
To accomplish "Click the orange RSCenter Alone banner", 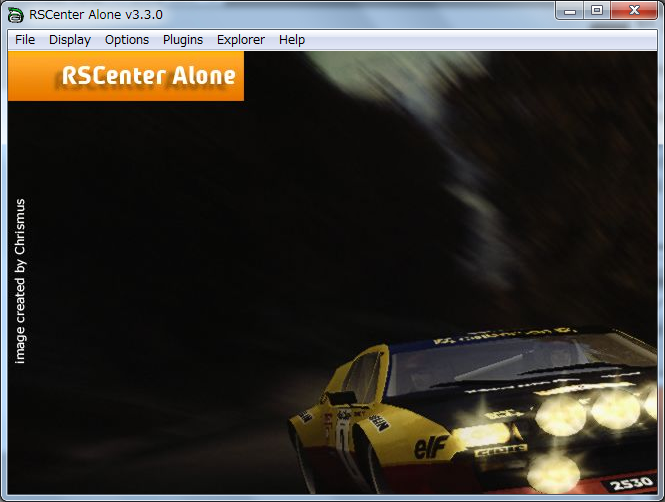I will (x=126, y=76).
